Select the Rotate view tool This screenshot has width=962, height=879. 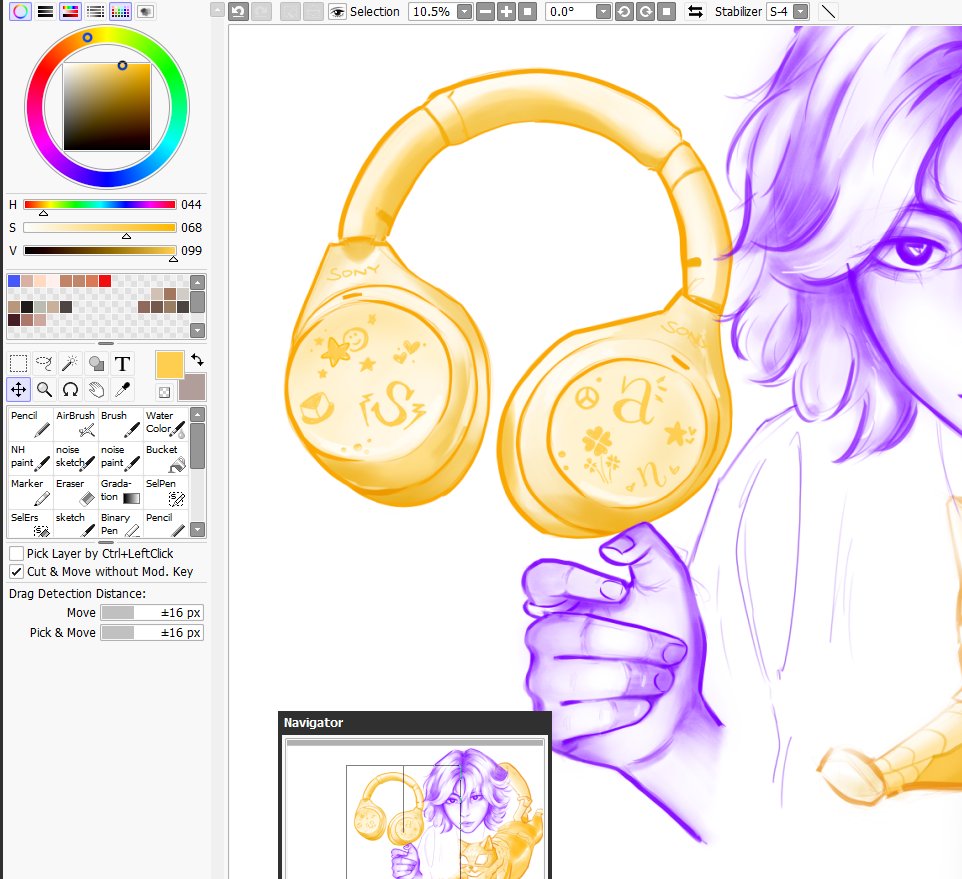[70, 390]
